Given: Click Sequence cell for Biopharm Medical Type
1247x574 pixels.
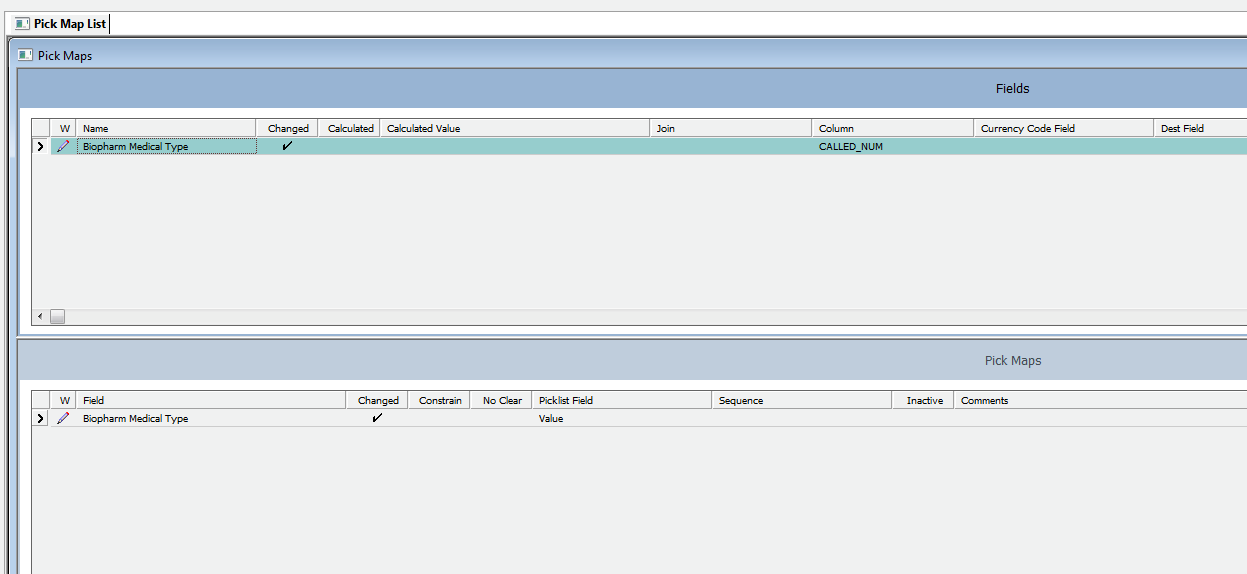Looking at the screenshot, I should click(x=802, y=418).
